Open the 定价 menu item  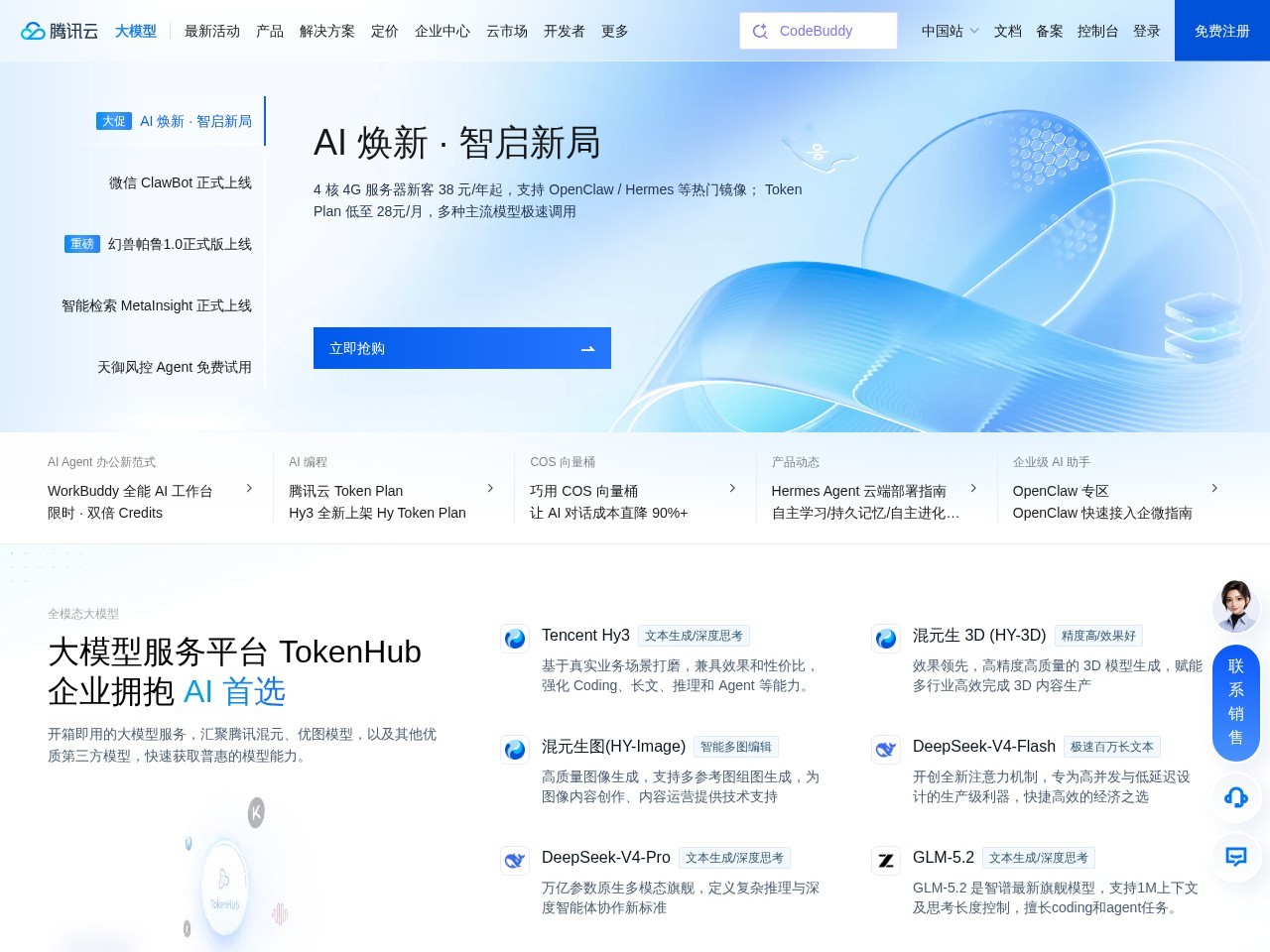point(385,31)
